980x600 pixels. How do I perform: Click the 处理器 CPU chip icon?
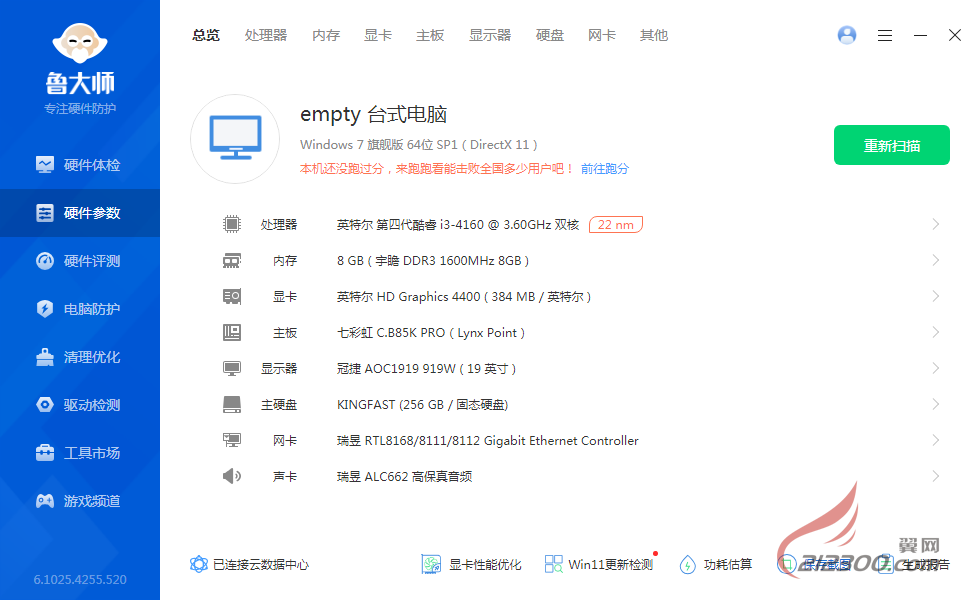point(232,224)
